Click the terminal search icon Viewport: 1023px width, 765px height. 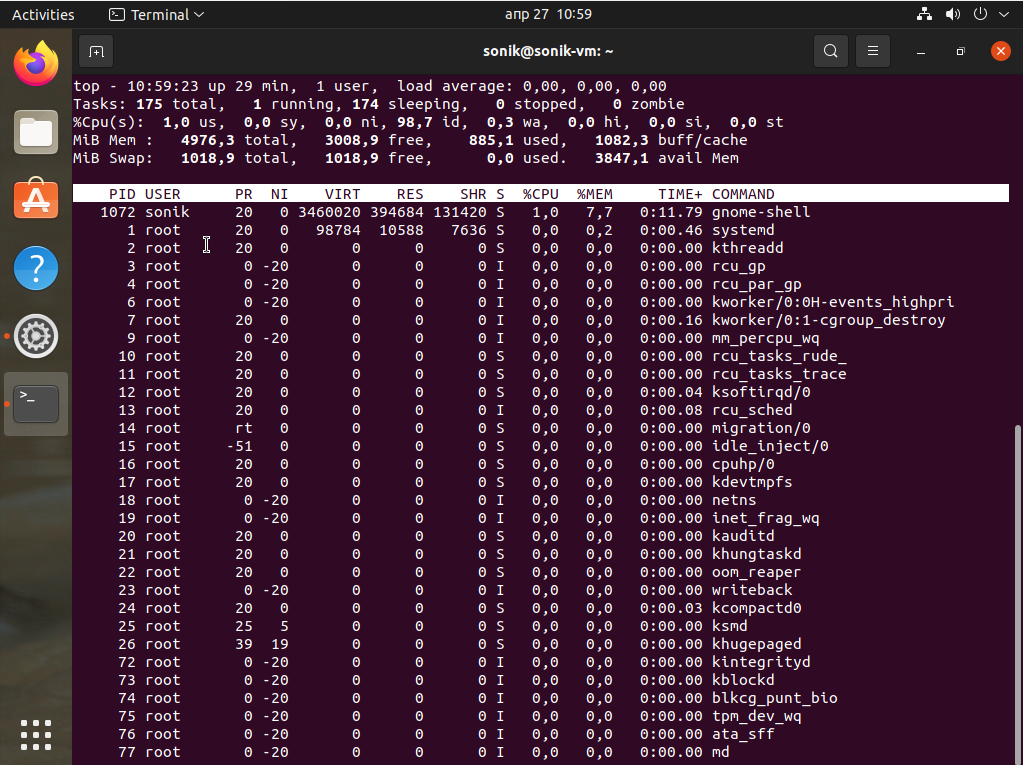(x=830, y=51)
